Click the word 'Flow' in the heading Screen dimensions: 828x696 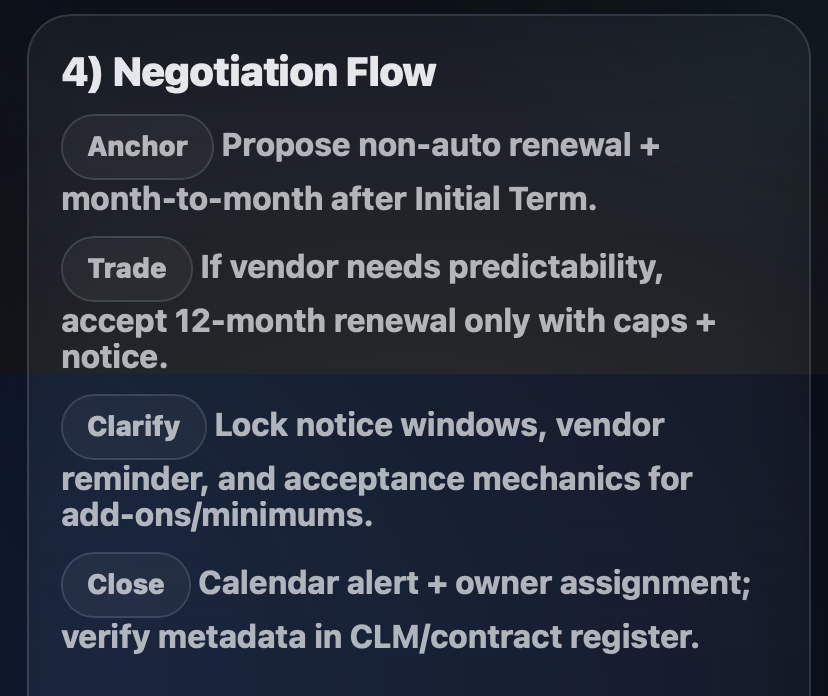pos(391,72)
